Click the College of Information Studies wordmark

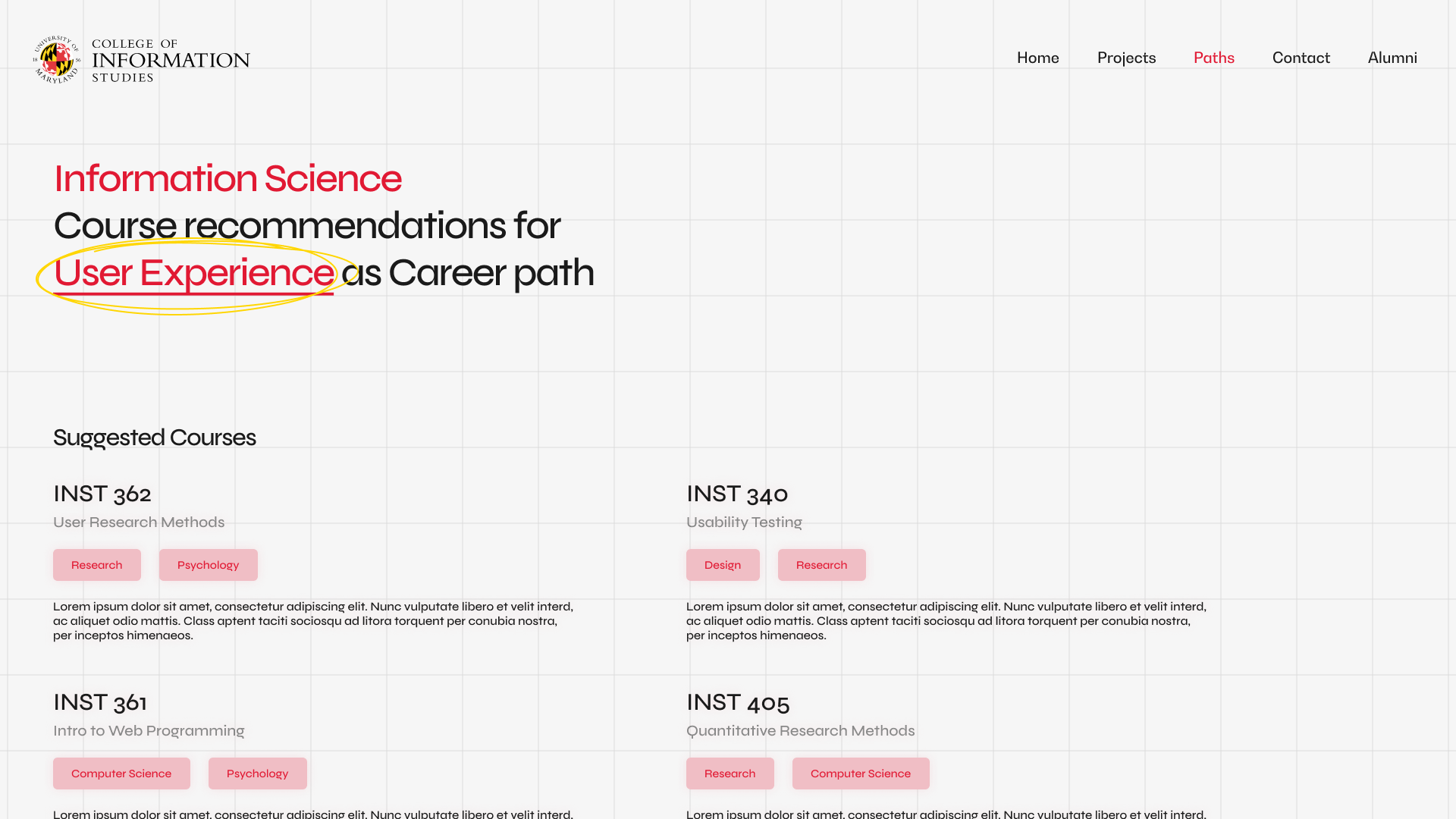[170, 60]
